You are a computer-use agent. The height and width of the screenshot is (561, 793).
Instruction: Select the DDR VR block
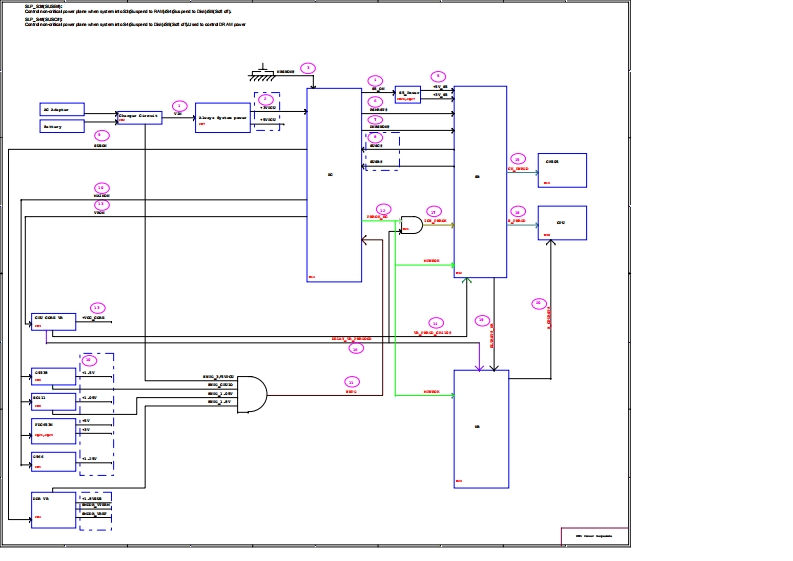click(x=54, y=507)
